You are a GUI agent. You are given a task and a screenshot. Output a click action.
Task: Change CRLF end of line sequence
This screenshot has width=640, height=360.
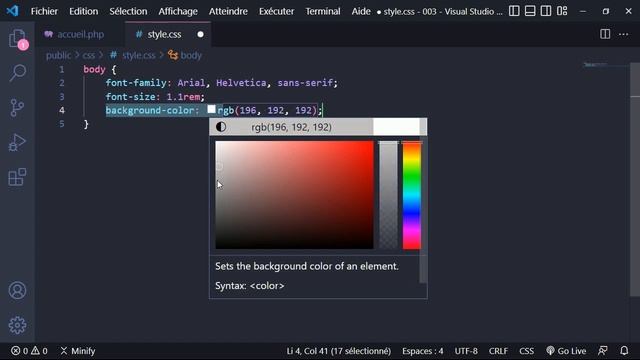point(498,351)
